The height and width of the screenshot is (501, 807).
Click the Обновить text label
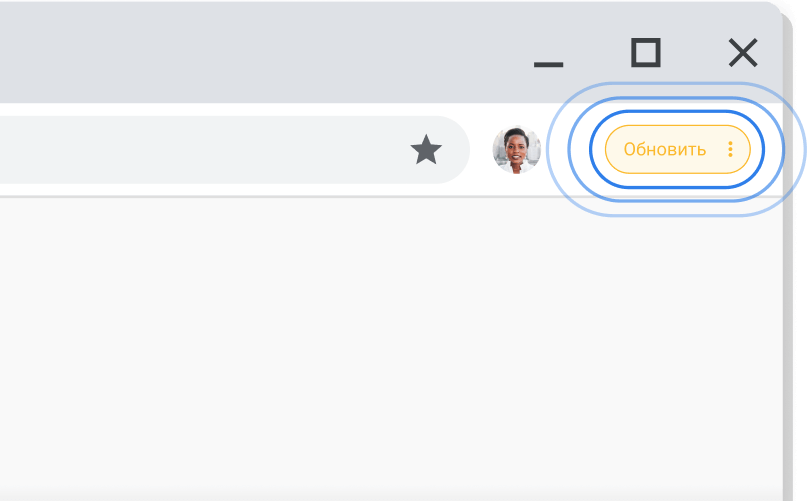[x=664, y=150]
